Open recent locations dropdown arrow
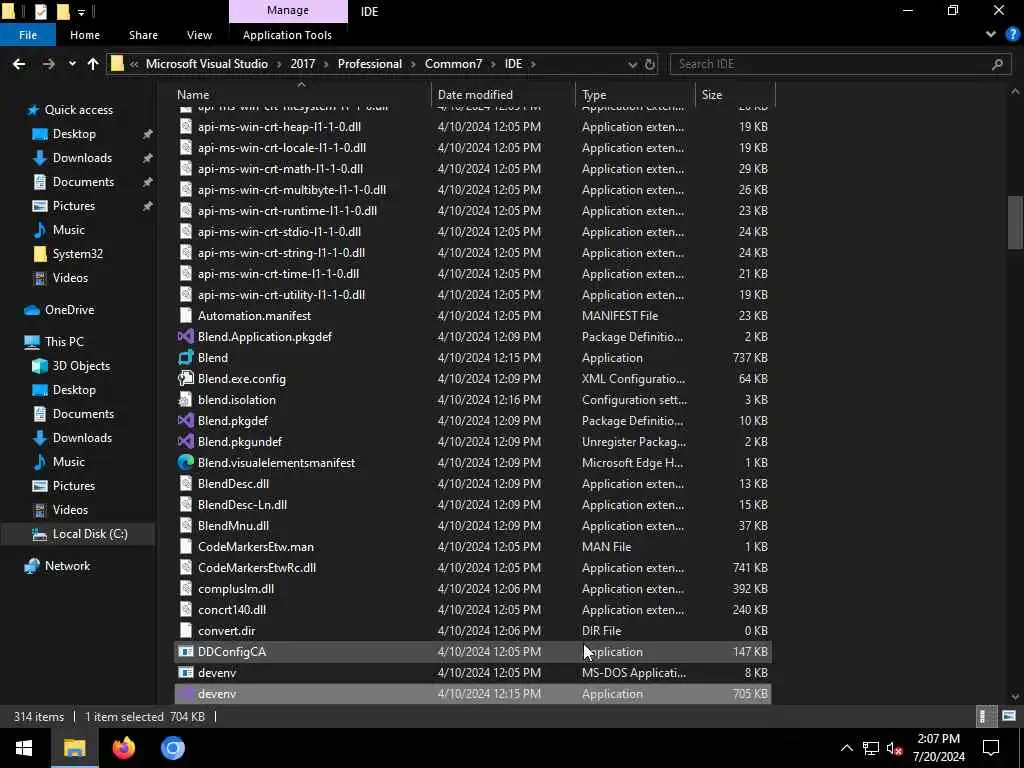The width and height of the screenshot is (1024, 768). coord(72,64)
